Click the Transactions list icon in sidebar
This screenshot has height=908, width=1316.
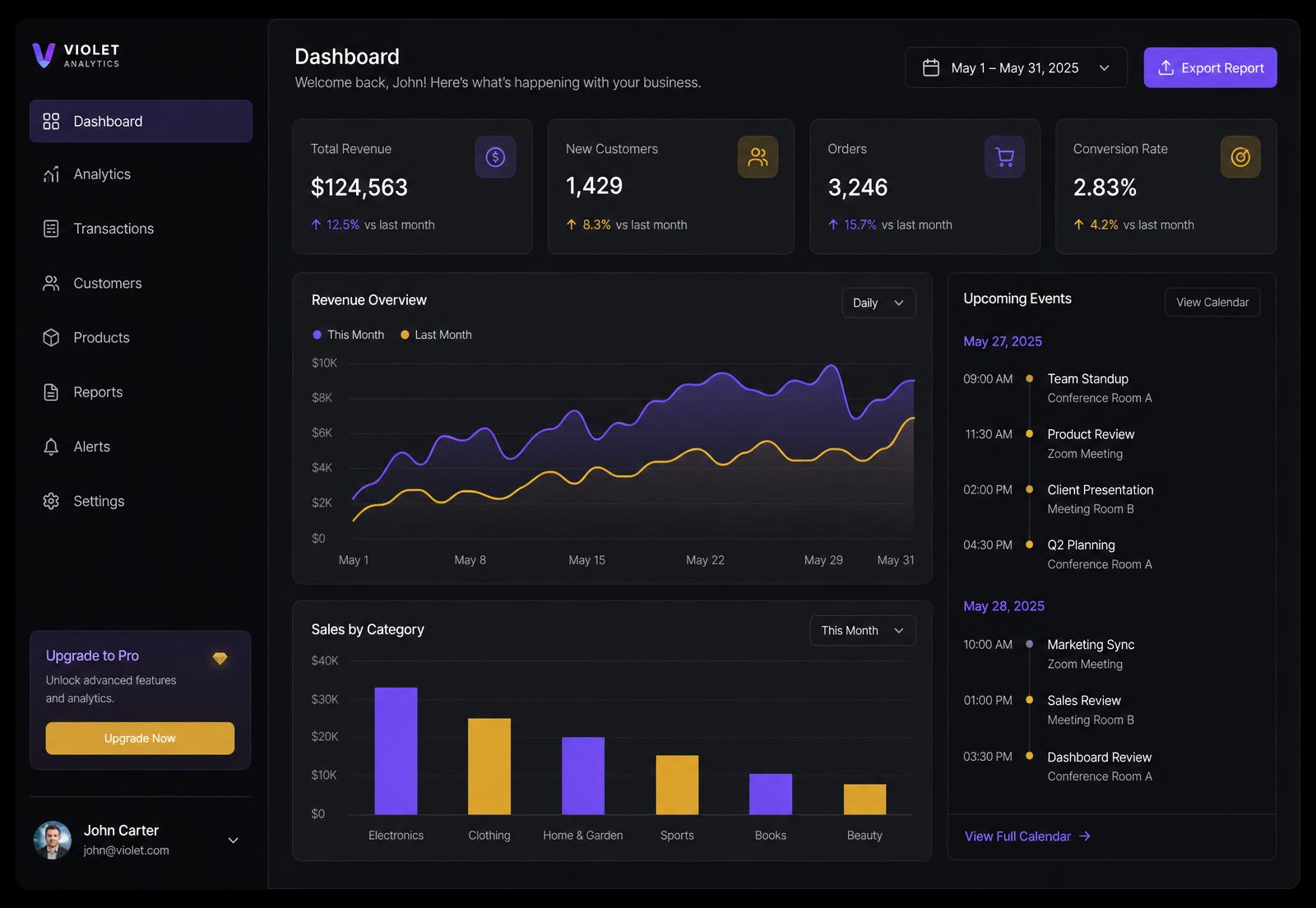[51, 229]
